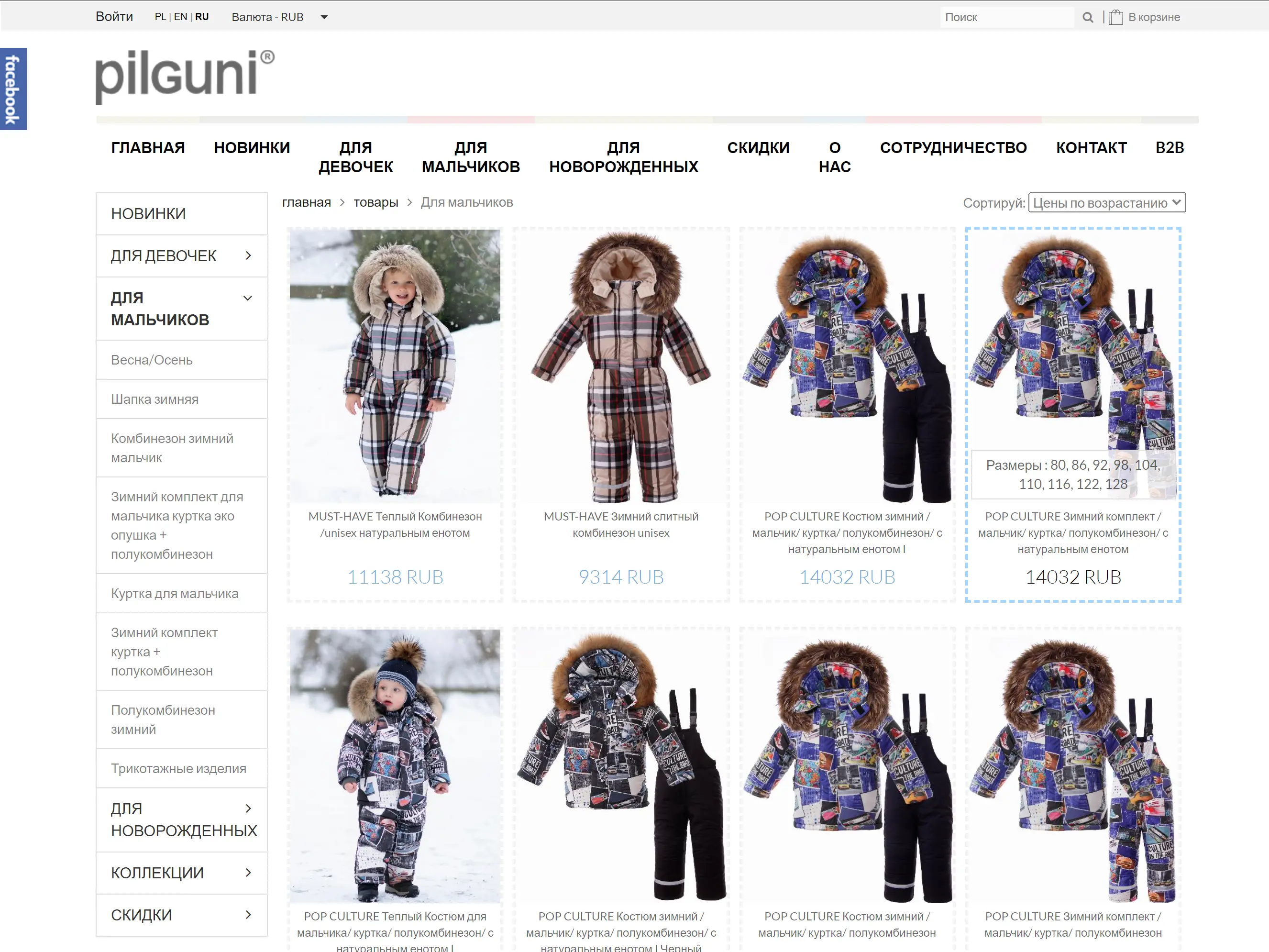Collapse the 'ДЛЯ МАЛЬЧИКОВ' category section
1269x952 pixels.
tap(247, 298)
